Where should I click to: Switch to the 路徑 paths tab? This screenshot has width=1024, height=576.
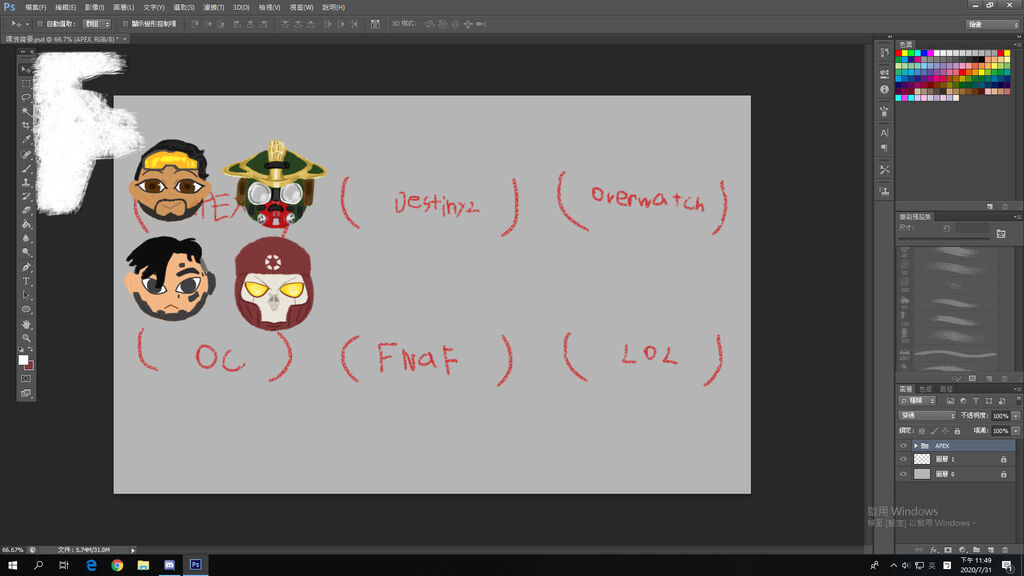946,389
